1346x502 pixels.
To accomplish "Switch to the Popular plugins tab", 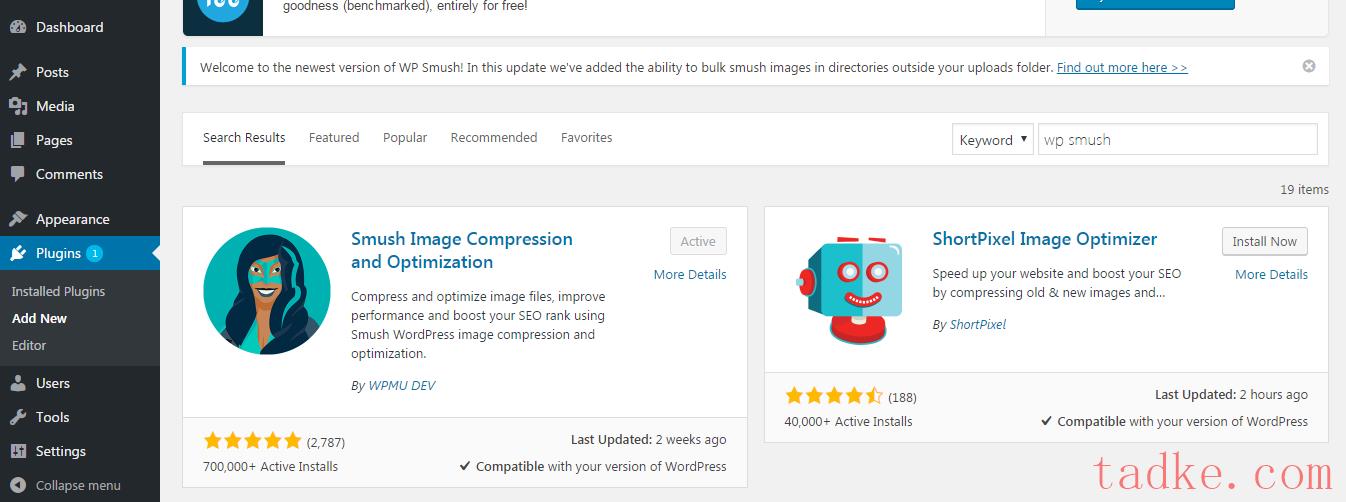I will point(405,138).
